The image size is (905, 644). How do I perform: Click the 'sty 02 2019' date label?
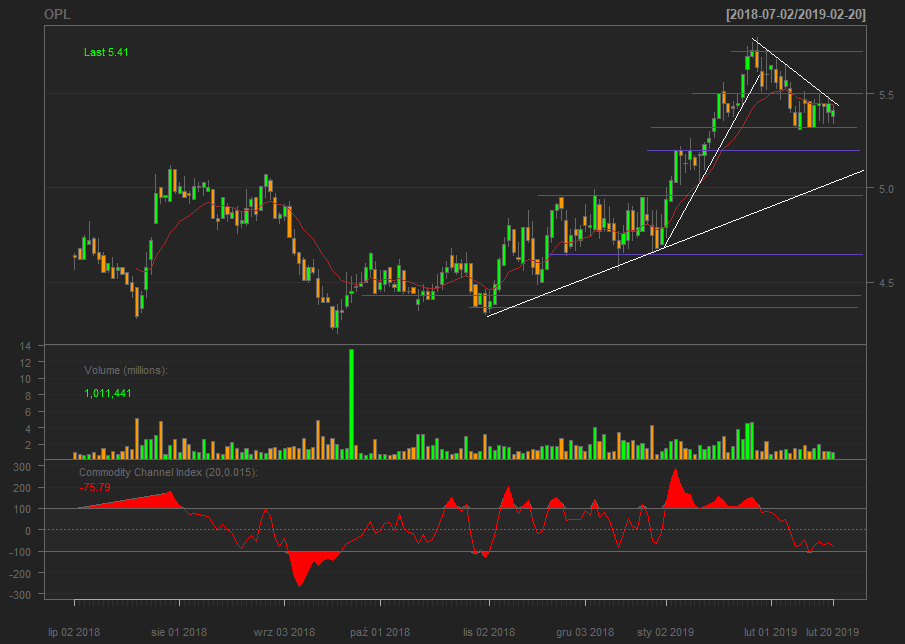pos(665,632)
